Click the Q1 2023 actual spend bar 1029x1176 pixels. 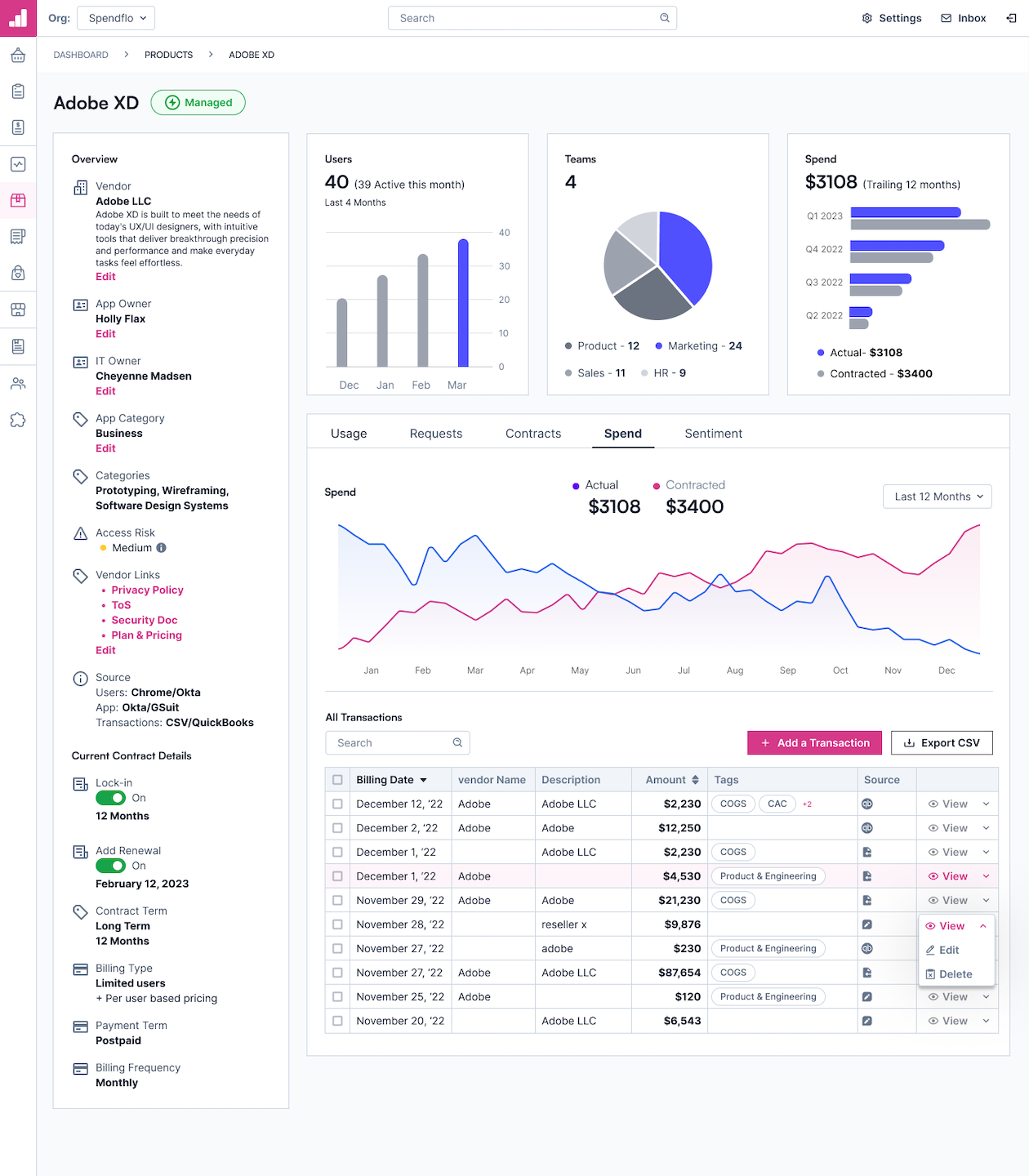pyautogui.click(x=905, y=212)
